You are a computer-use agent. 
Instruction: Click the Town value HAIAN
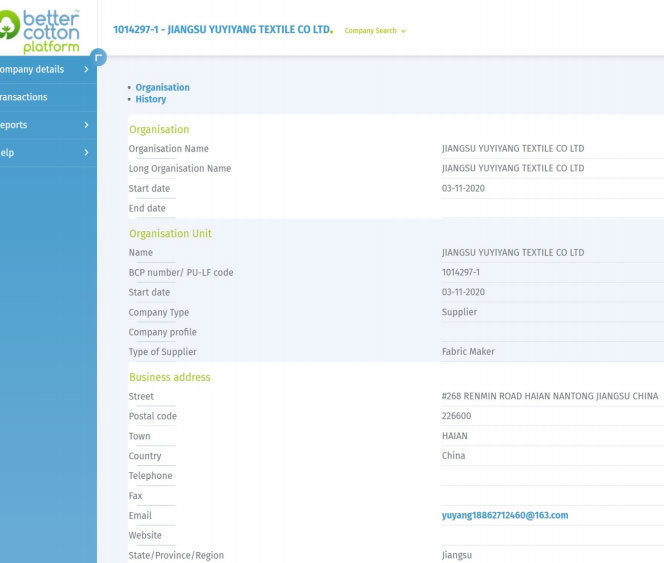(x=454, y=436)
